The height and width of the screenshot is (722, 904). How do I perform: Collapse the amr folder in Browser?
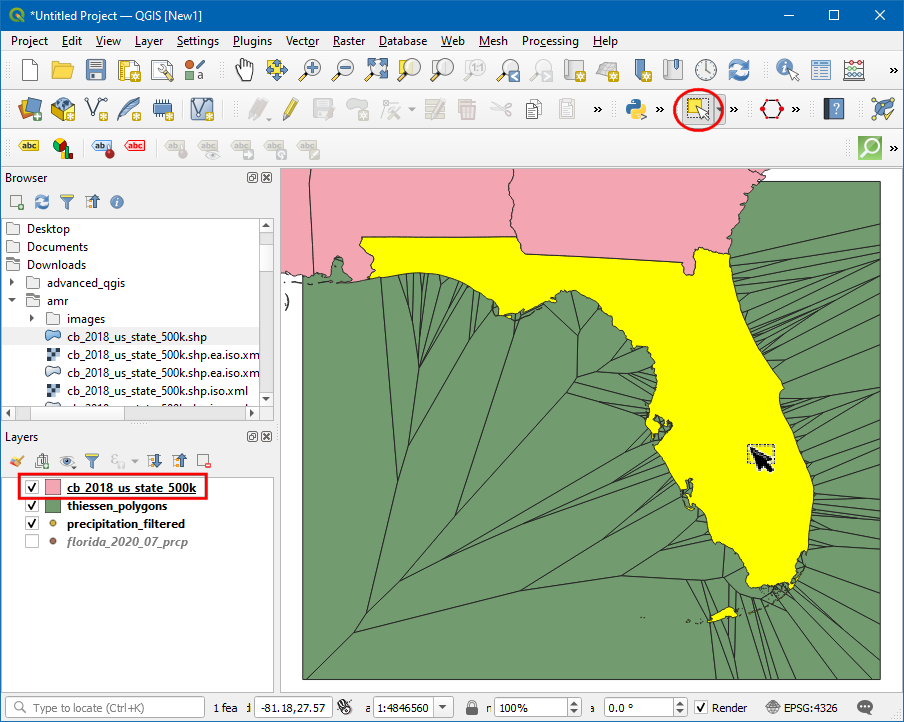(12, 301)
